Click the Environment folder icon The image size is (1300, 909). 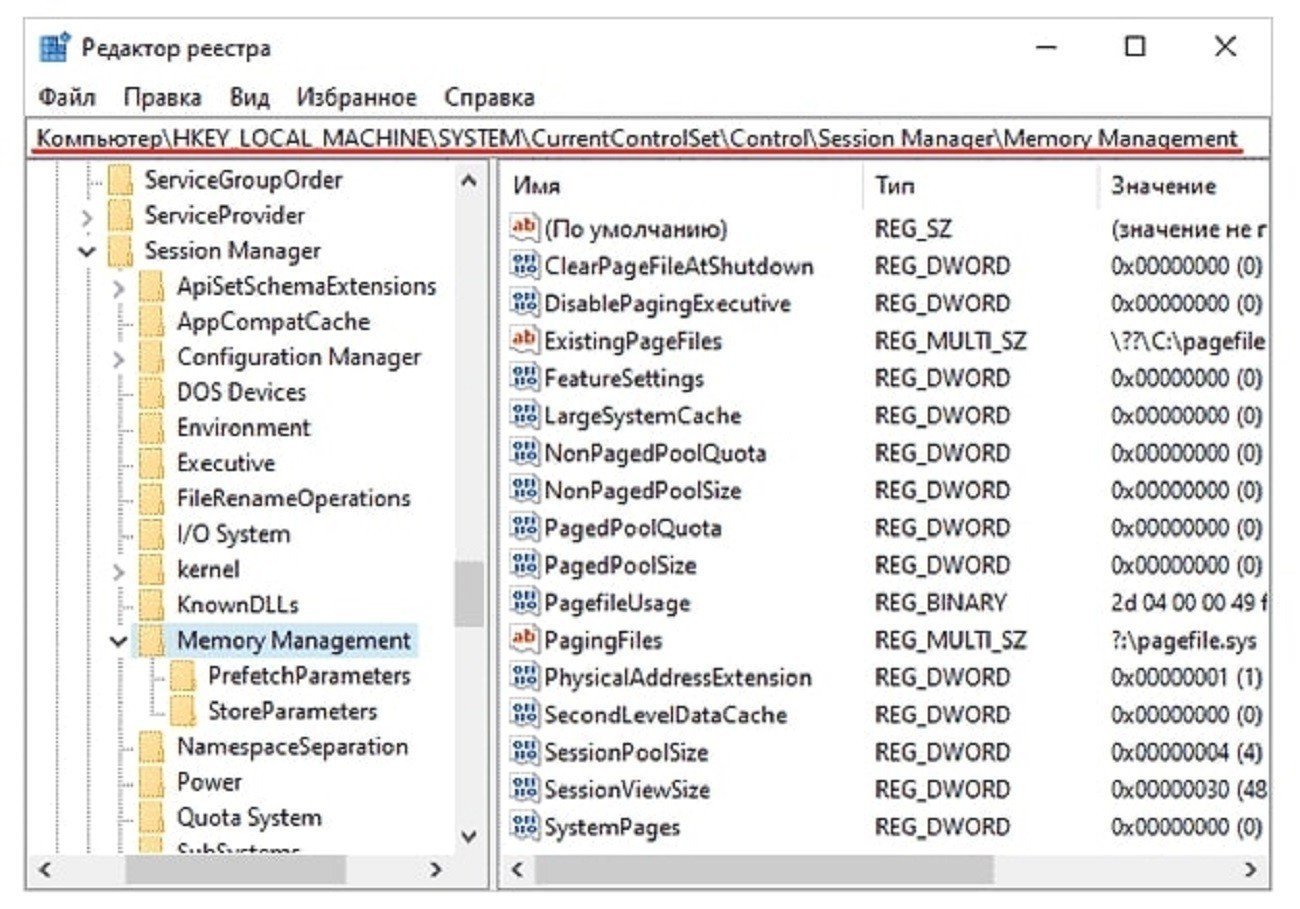pyautogui.click(x=151, y=429)
